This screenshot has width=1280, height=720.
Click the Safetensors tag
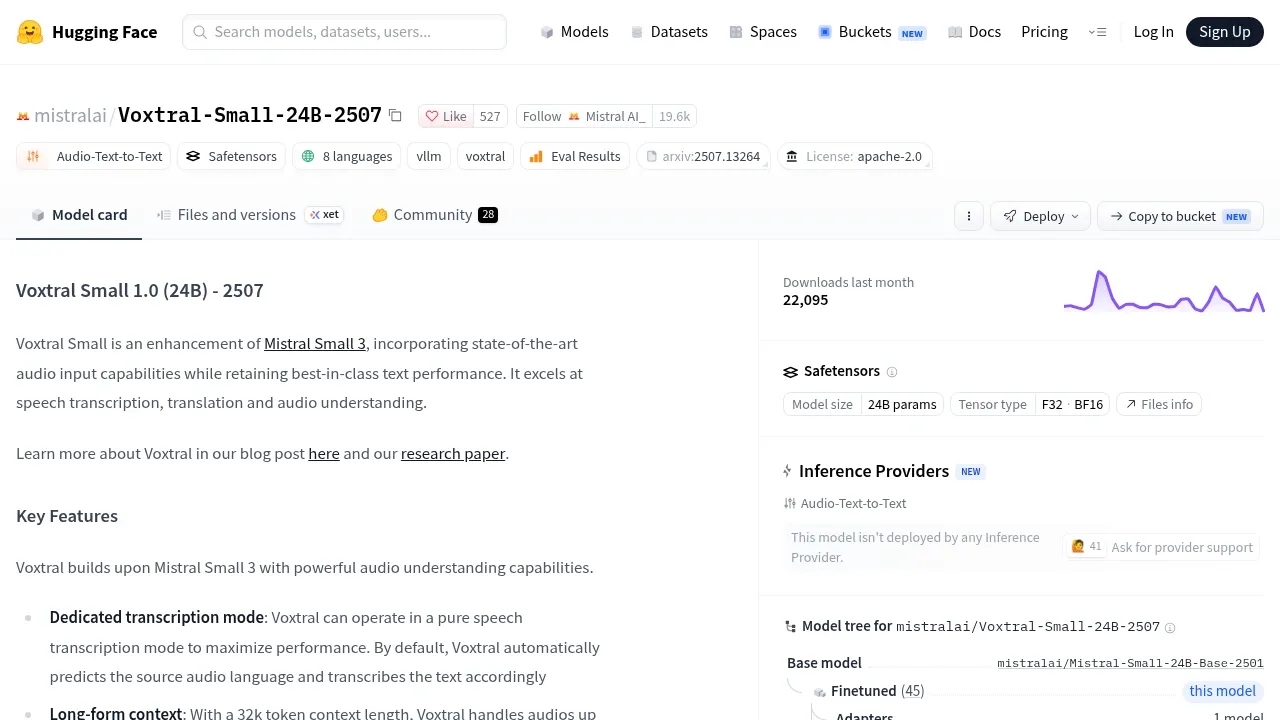232,156
